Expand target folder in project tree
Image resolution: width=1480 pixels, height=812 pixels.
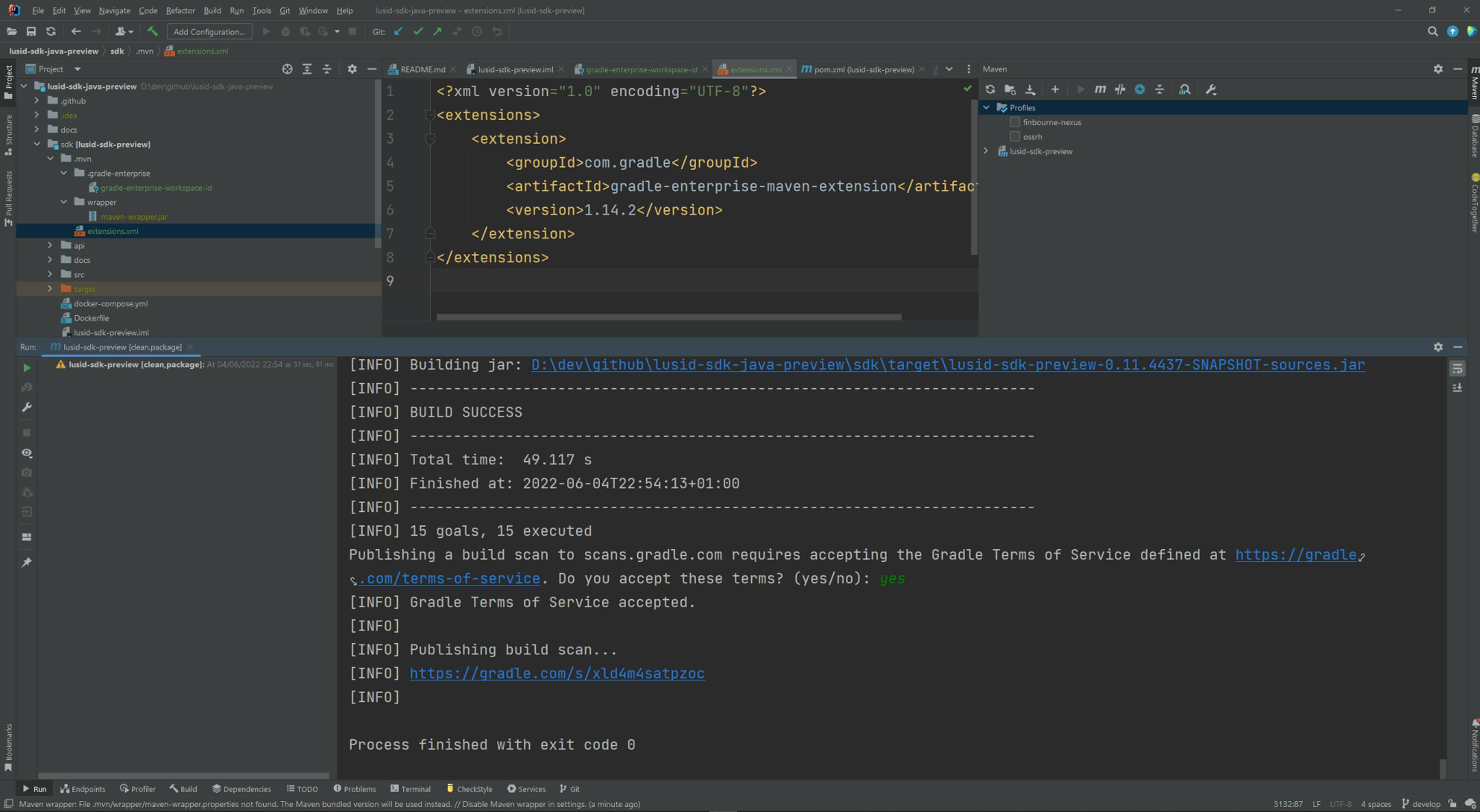pyautogui.click(x=50, y=289)
